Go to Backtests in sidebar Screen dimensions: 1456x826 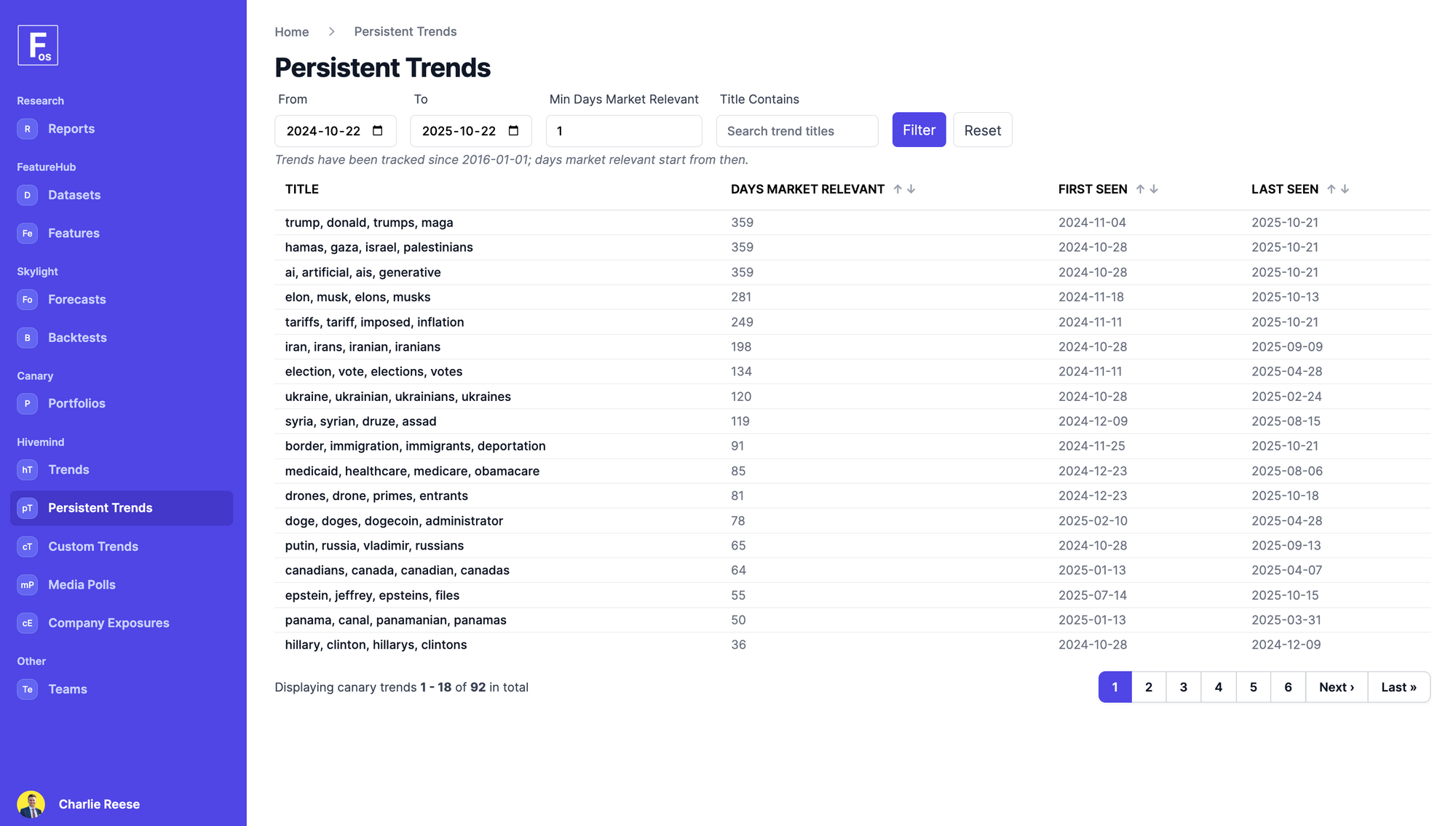tap(77, 338)
